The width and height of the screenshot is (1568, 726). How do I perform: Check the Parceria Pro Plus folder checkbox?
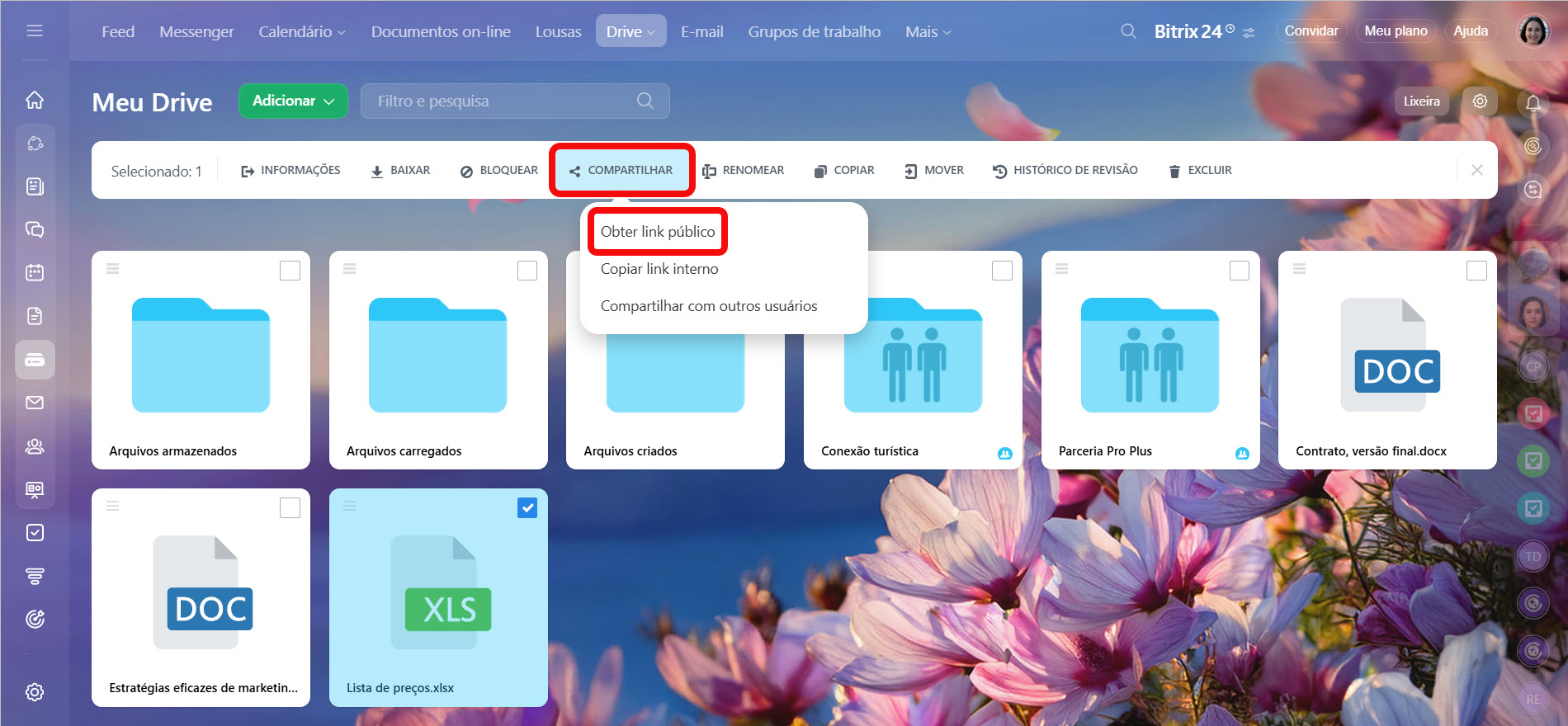tap(1240, 271)
